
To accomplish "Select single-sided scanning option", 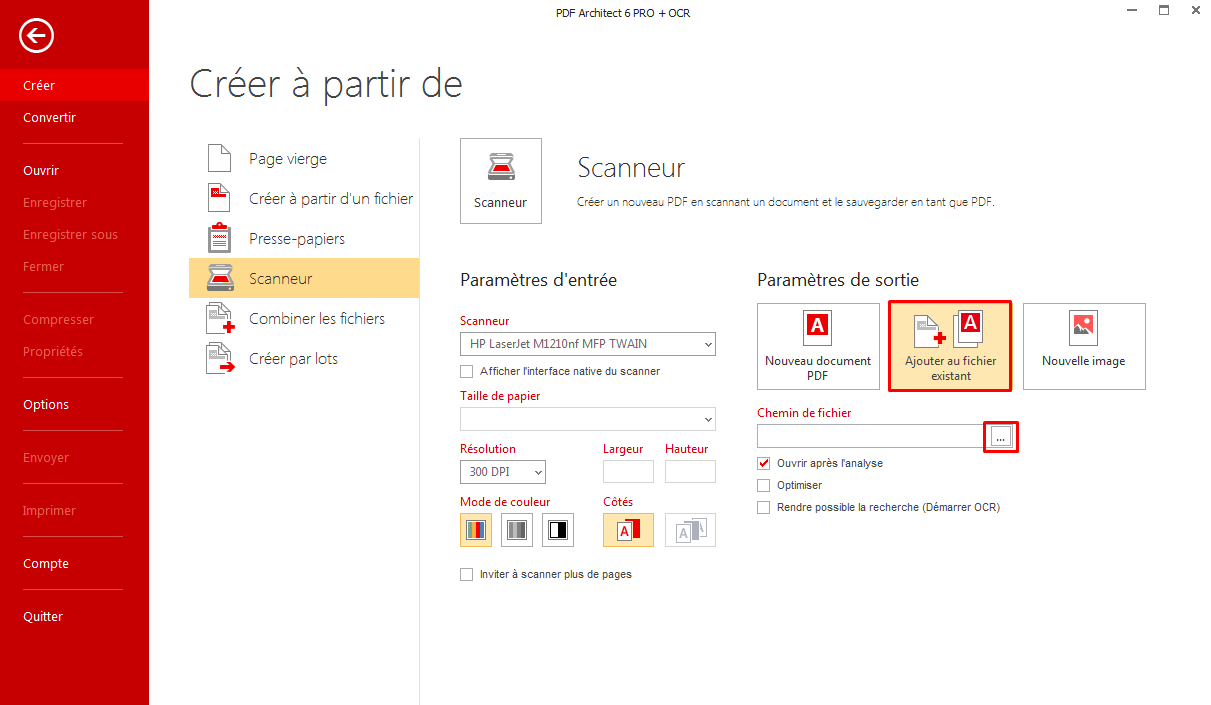I will [628, 530].
